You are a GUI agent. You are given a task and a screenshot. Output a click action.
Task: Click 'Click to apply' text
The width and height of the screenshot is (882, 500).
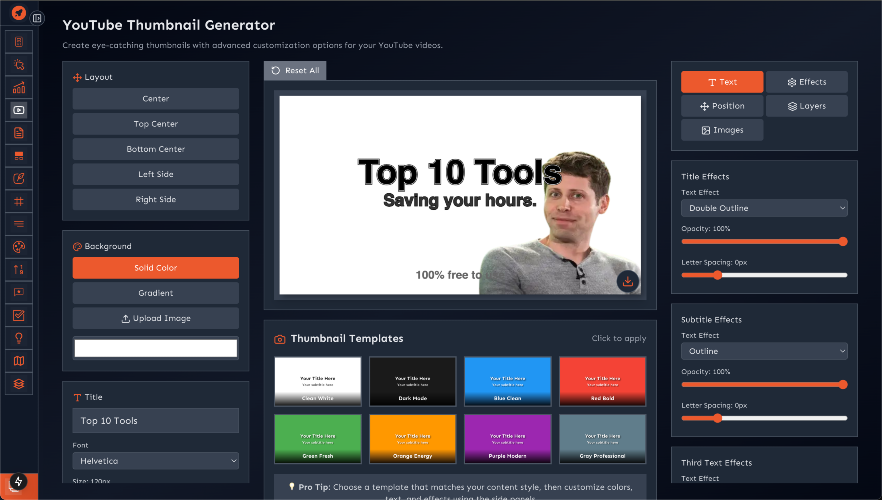click(x=619, y=339)
